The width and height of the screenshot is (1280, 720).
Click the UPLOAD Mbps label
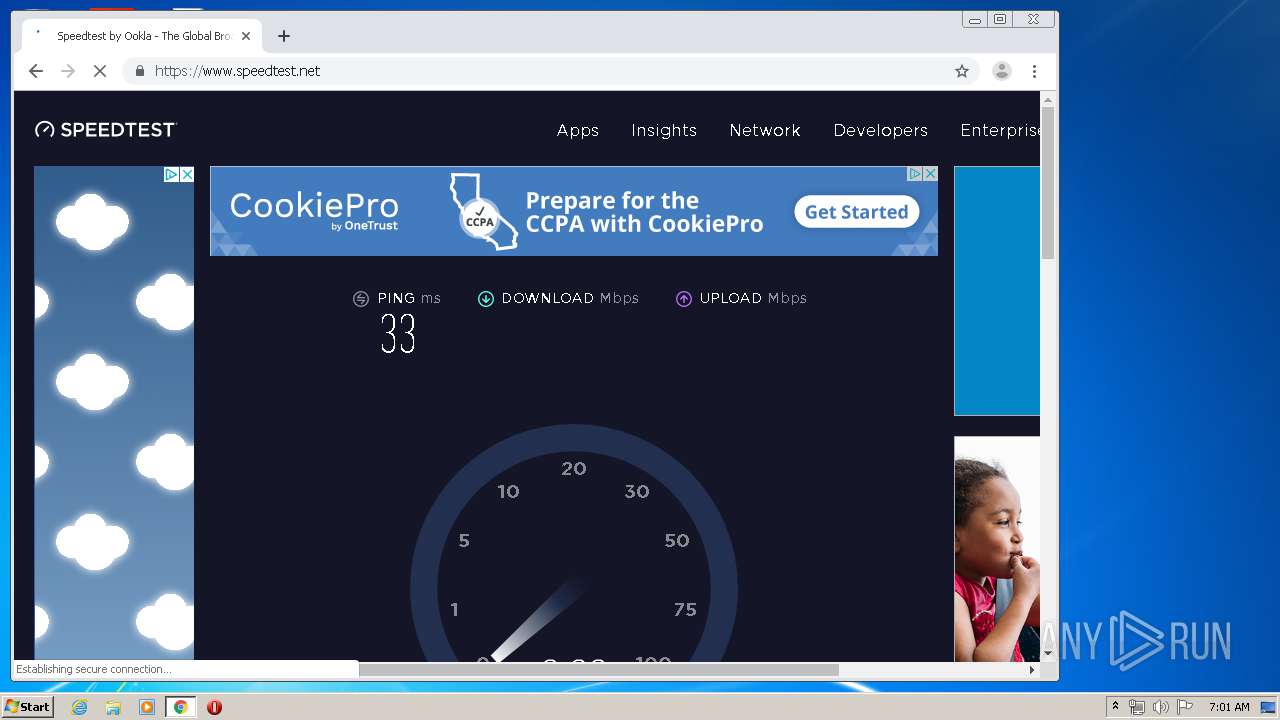753,298
